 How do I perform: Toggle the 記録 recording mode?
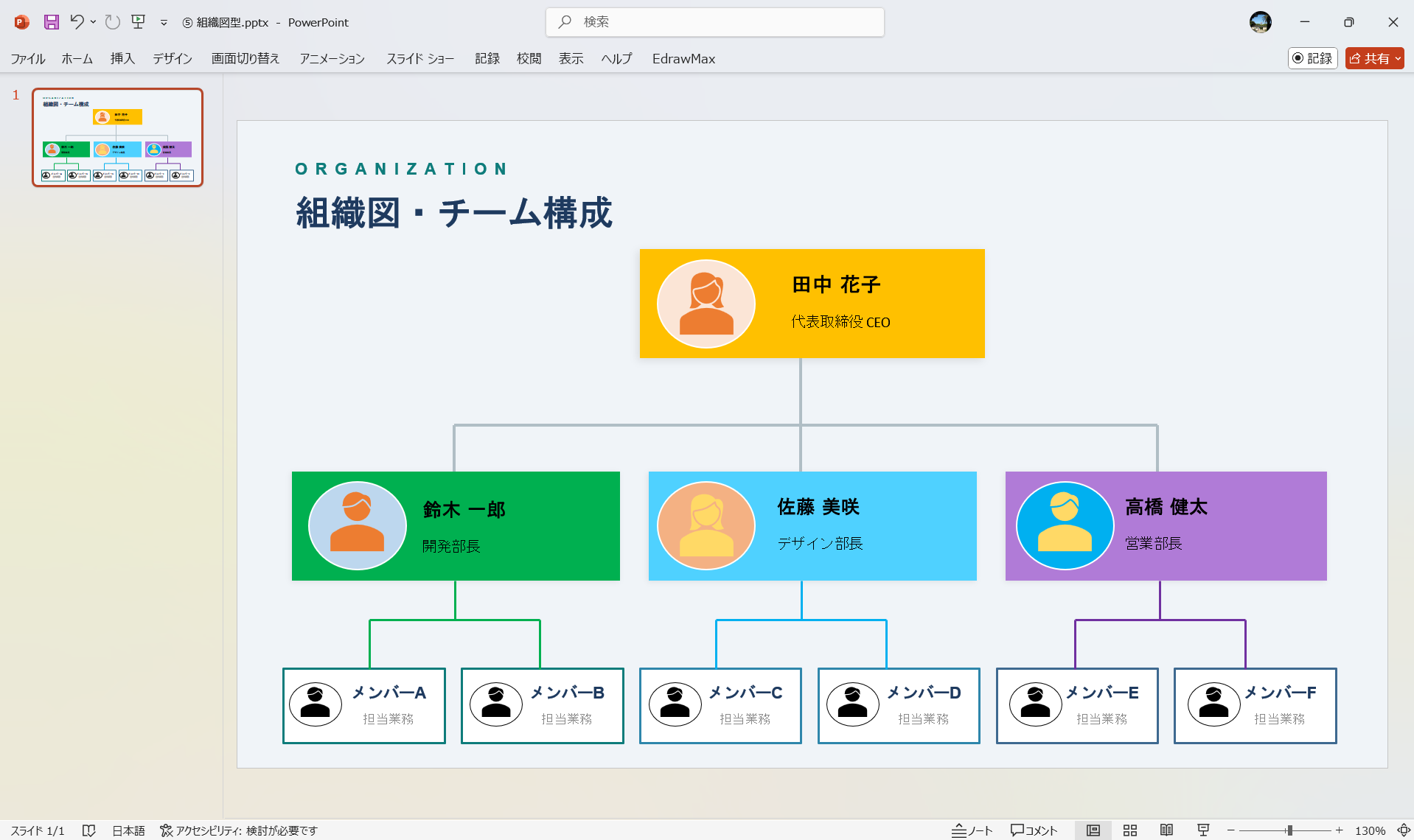coord(1312,58)
